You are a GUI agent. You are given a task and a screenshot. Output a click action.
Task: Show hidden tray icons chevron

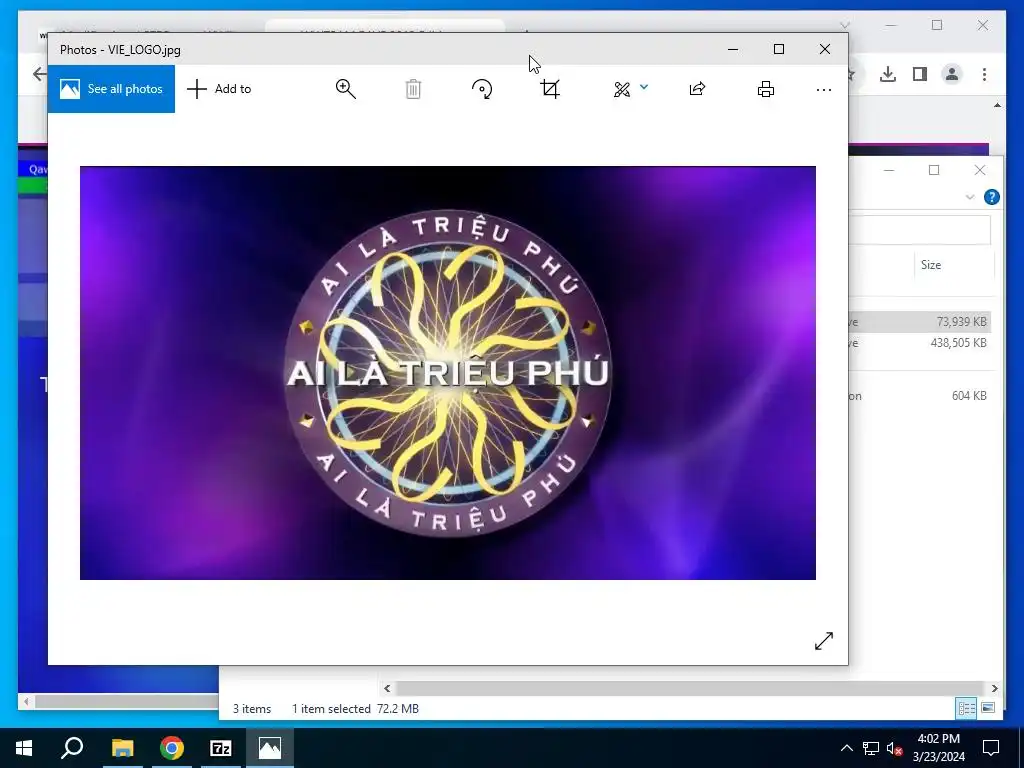coord(846,748)
